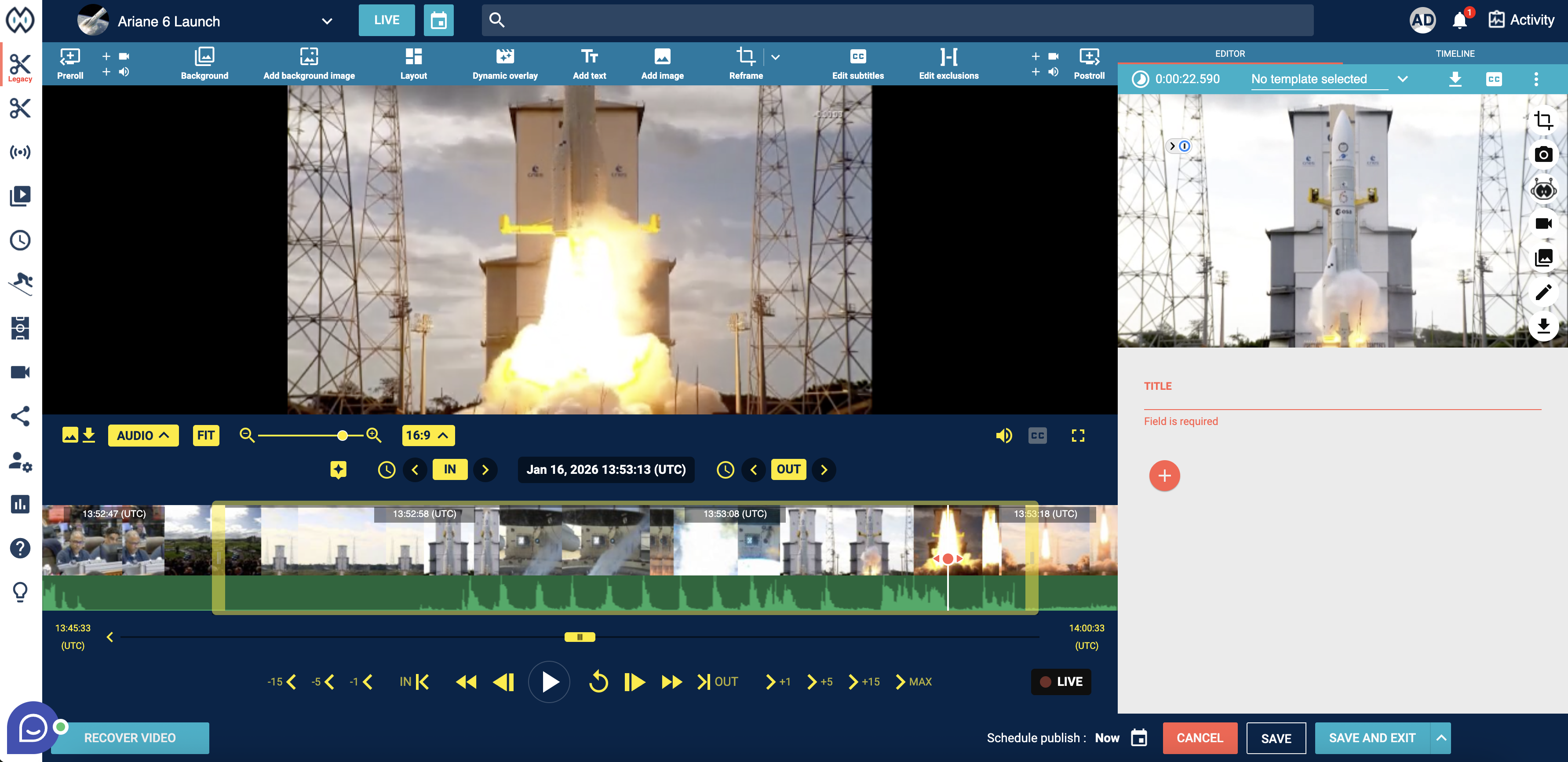Open the notifications bell

point(1459,21)
